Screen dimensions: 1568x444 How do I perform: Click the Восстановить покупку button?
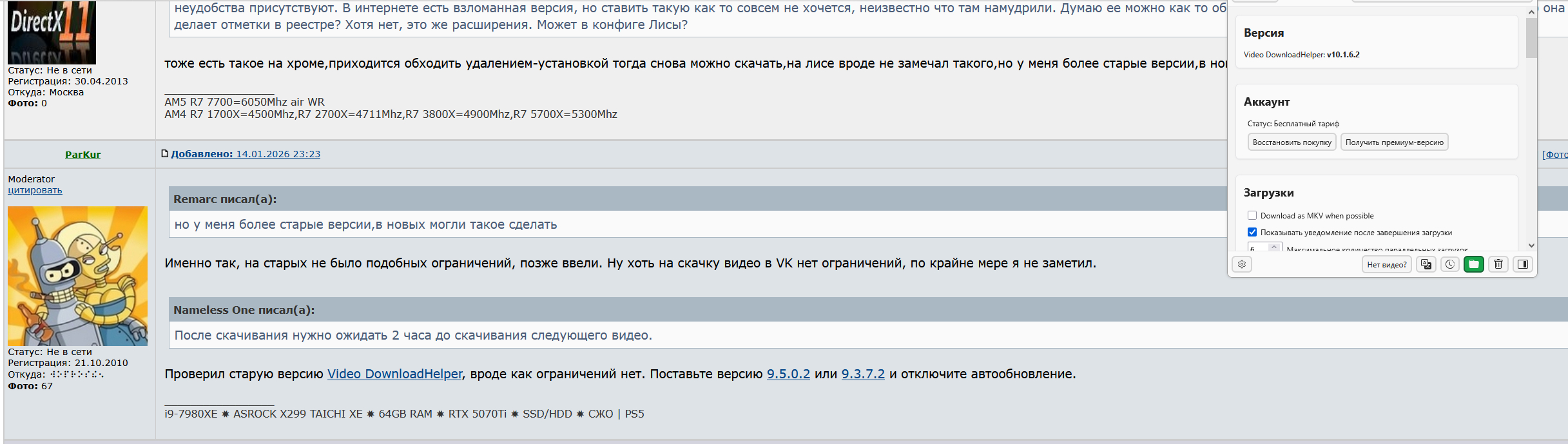coord(1292,142)
